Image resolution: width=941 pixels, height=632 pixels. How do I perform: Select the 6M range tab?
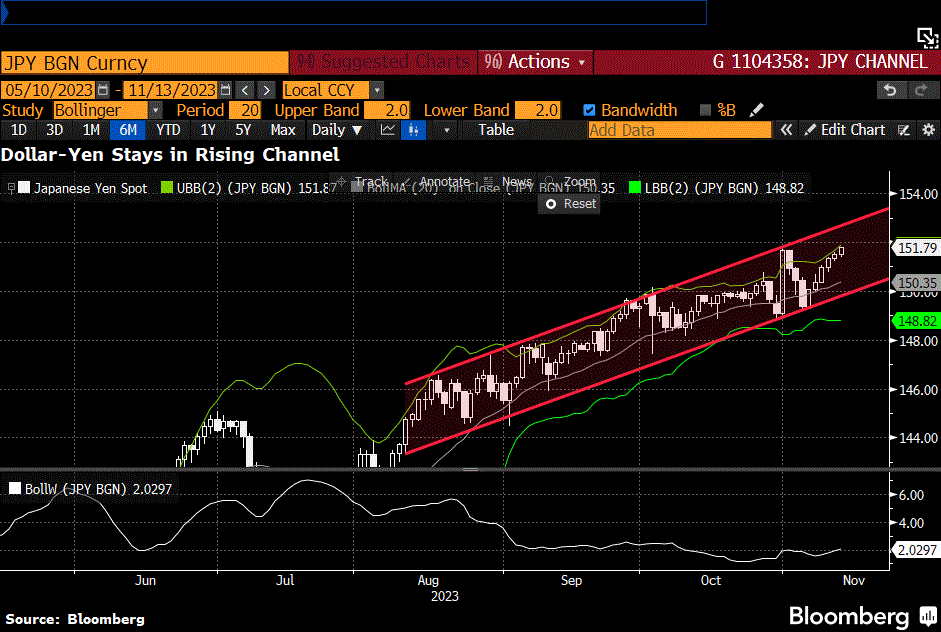(x=128, y=130)
